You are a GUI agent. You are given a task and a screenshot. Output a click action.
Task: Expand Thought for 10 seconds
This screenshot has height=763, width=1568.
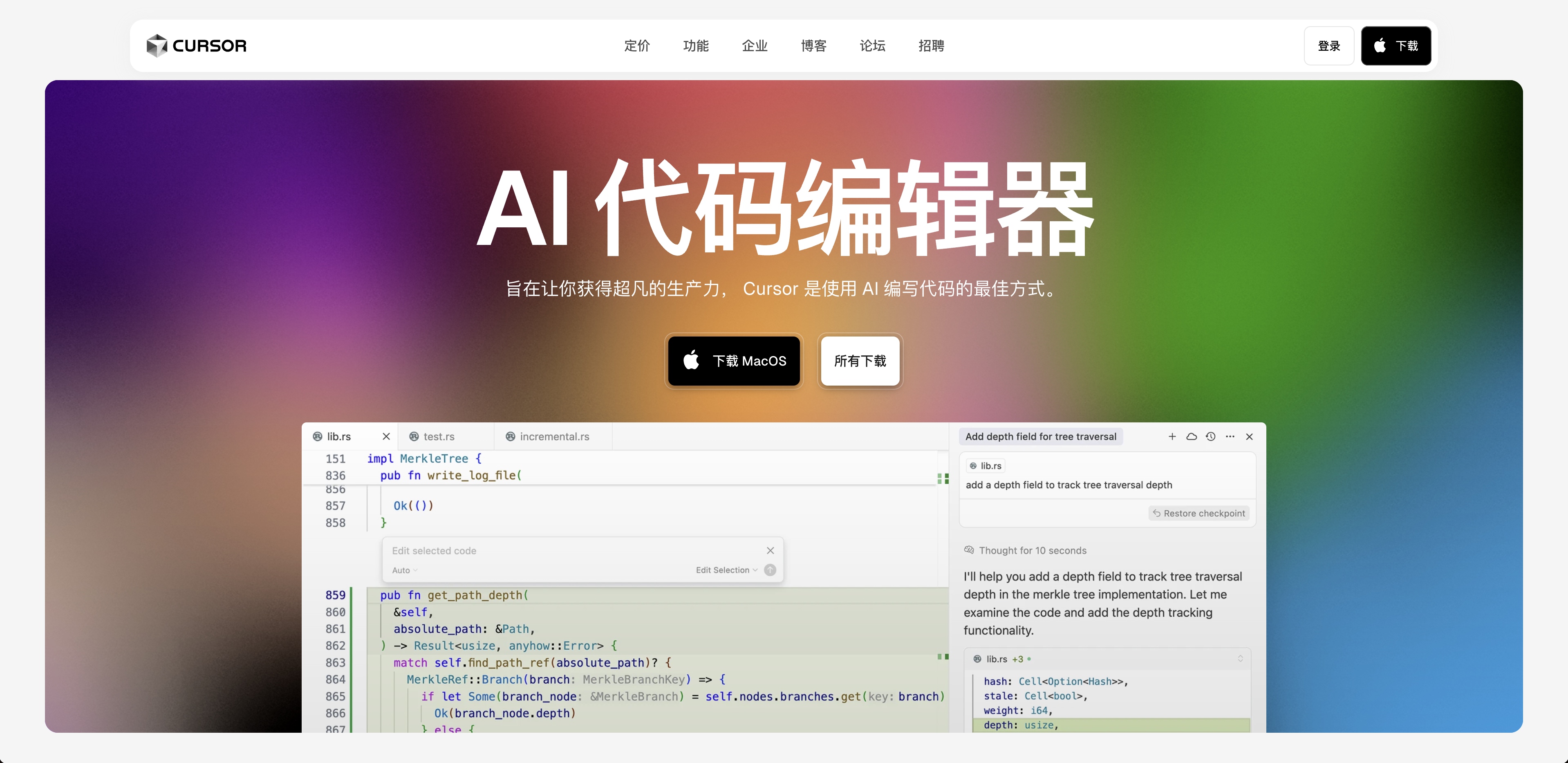1026,550
